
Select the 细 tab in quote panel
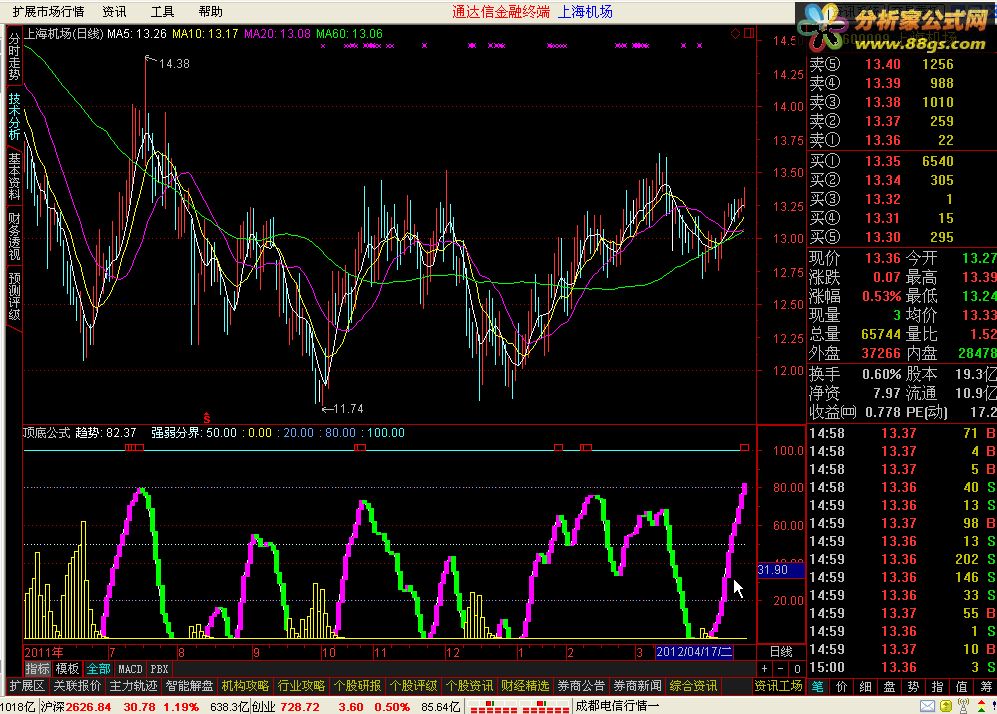[865, 687]
